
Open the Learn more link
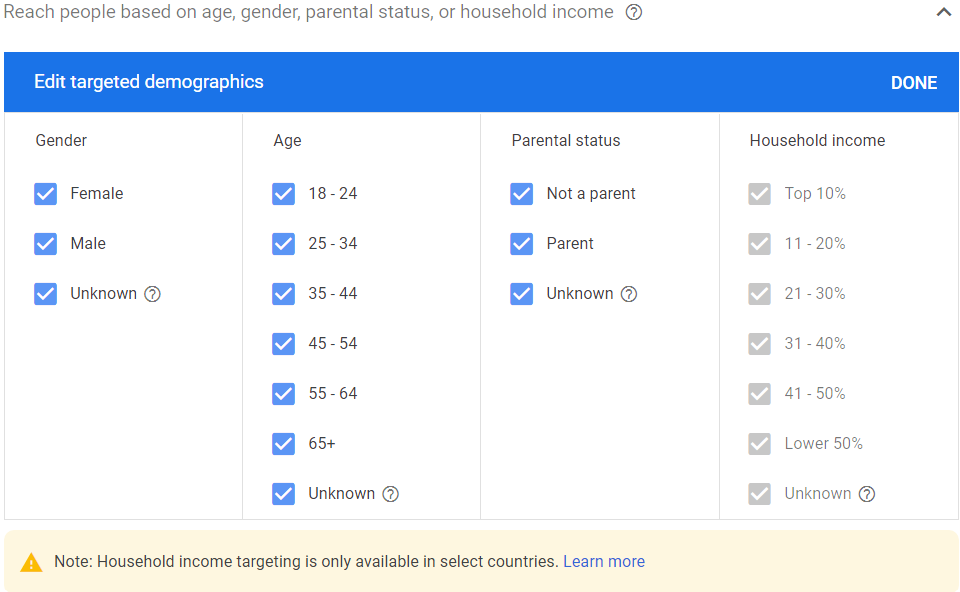click(x=603, y=561)
